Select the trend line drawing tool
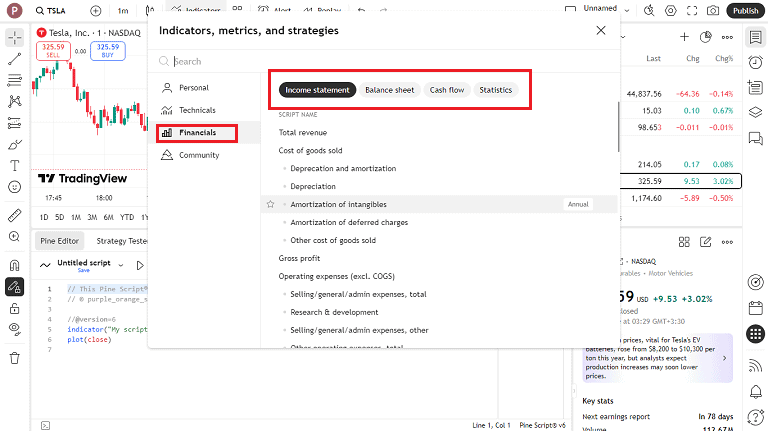The height and width of the screenshot is (431, 768). (14, 59)
